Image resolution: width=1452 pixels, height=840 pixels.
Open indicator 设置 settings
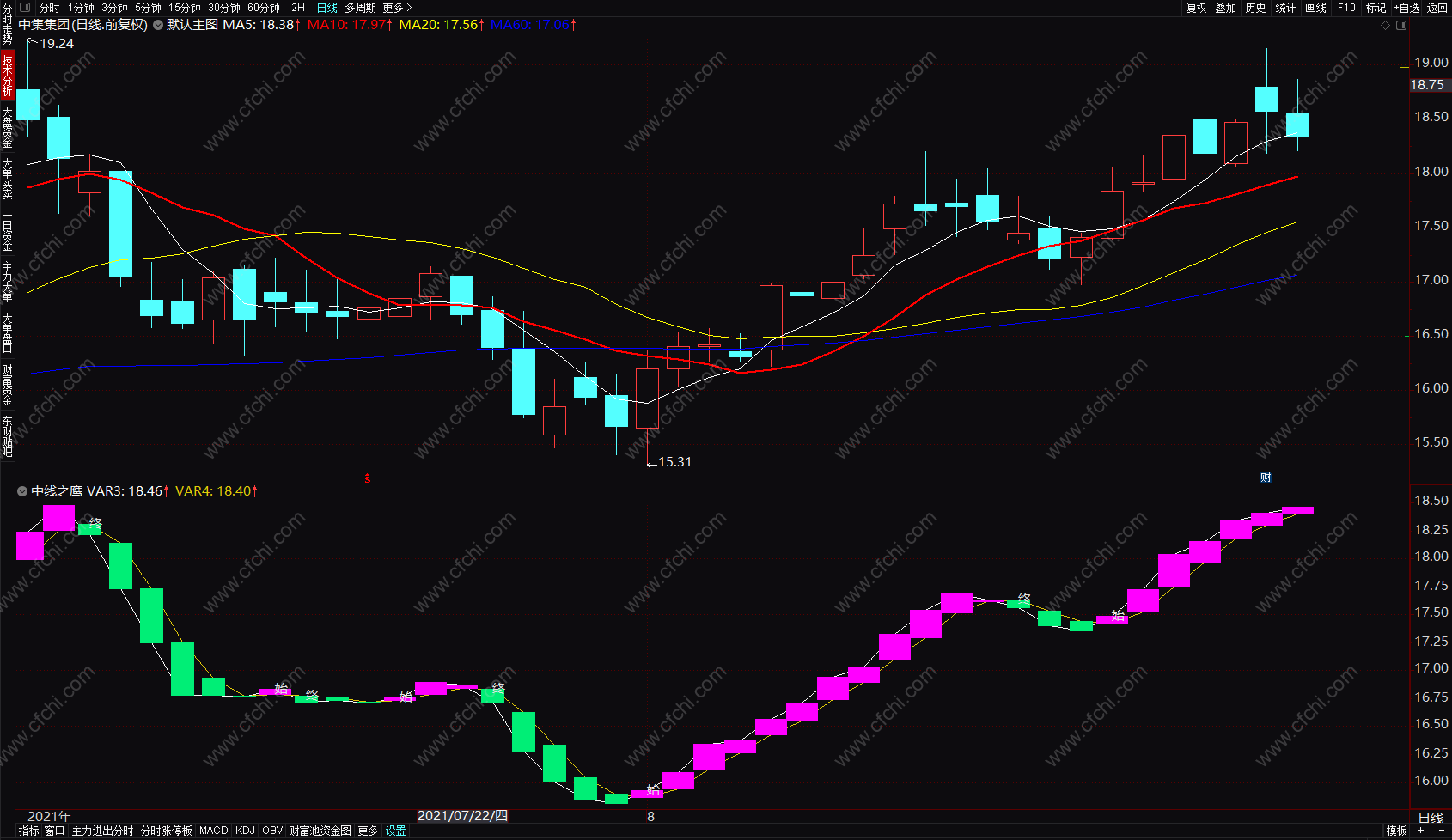coord(396,831)
